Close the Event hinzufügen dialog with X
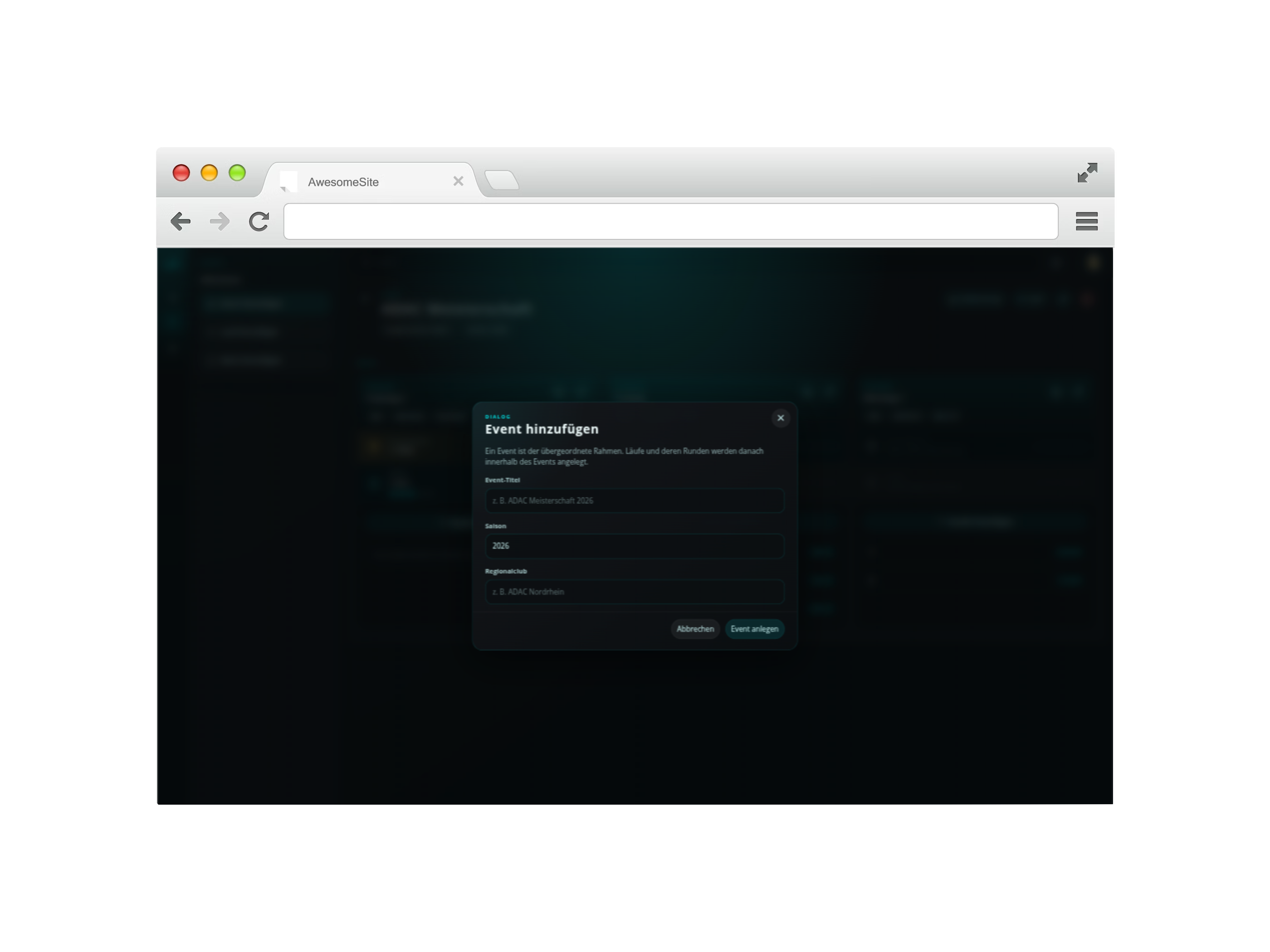Screen dimensions: 1270x952 (x=780, y=418)
